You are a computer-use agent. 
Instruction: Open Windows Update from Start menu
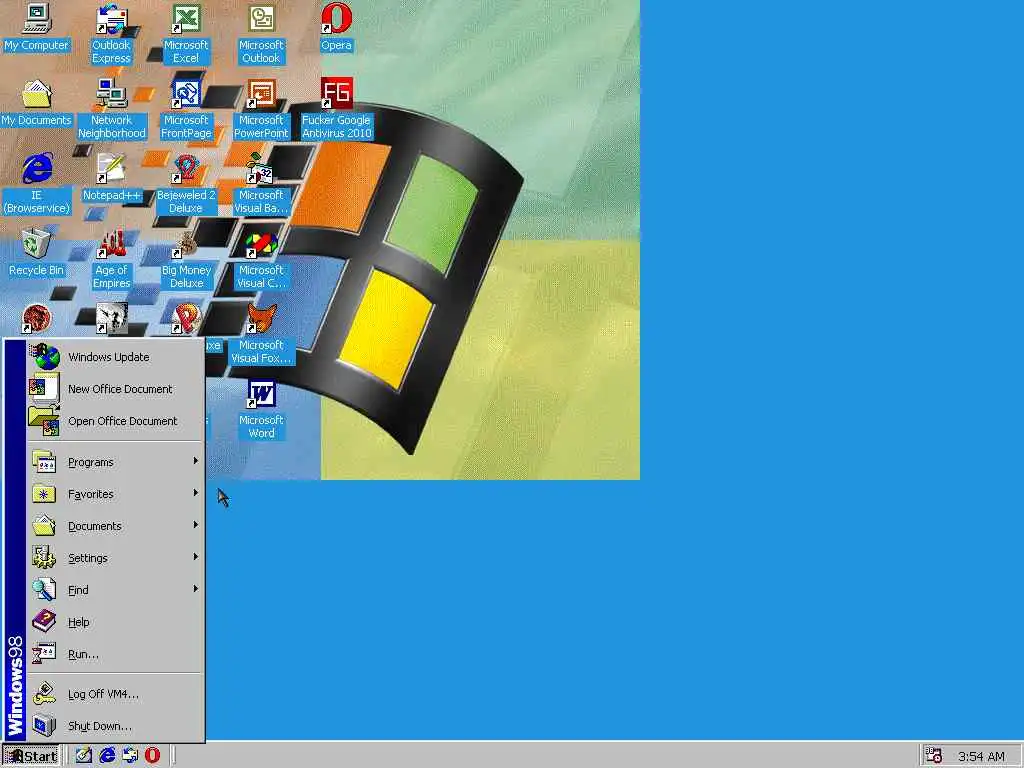point(115,357)
